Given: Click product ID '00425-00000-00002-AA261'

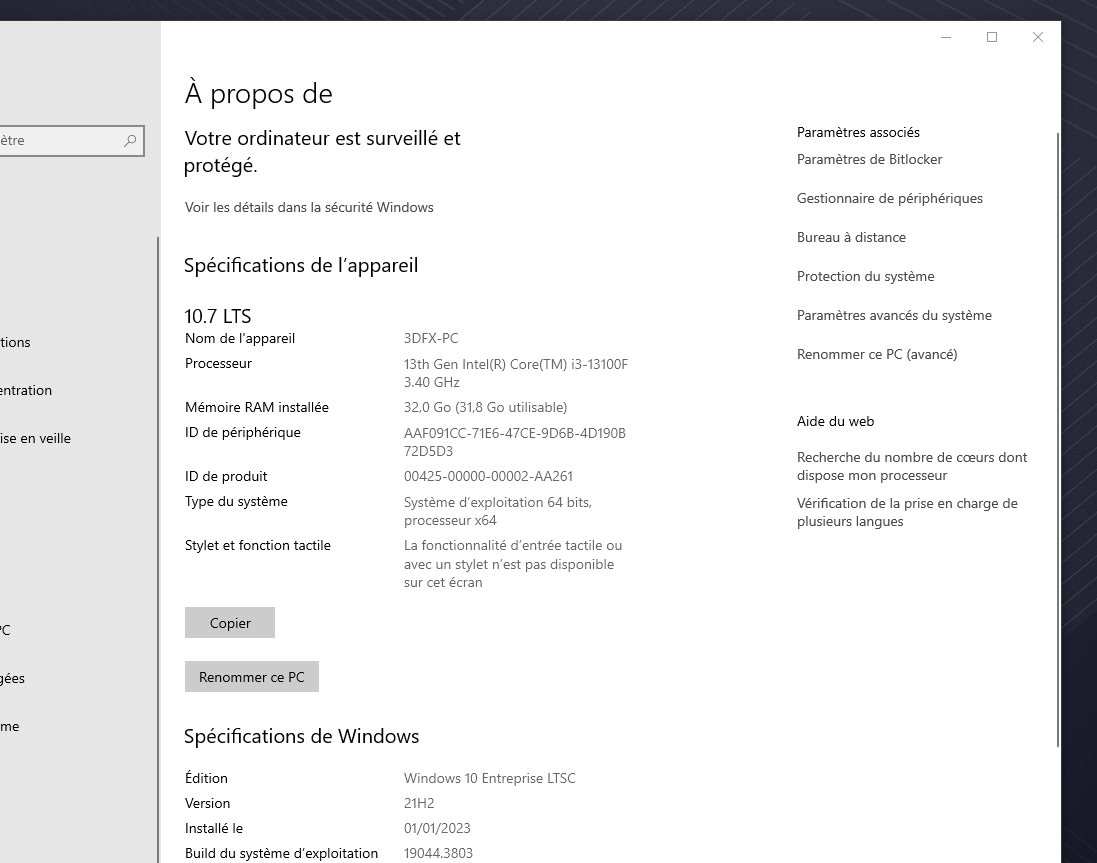Looking at the screenshot, I should coord(488,476).
